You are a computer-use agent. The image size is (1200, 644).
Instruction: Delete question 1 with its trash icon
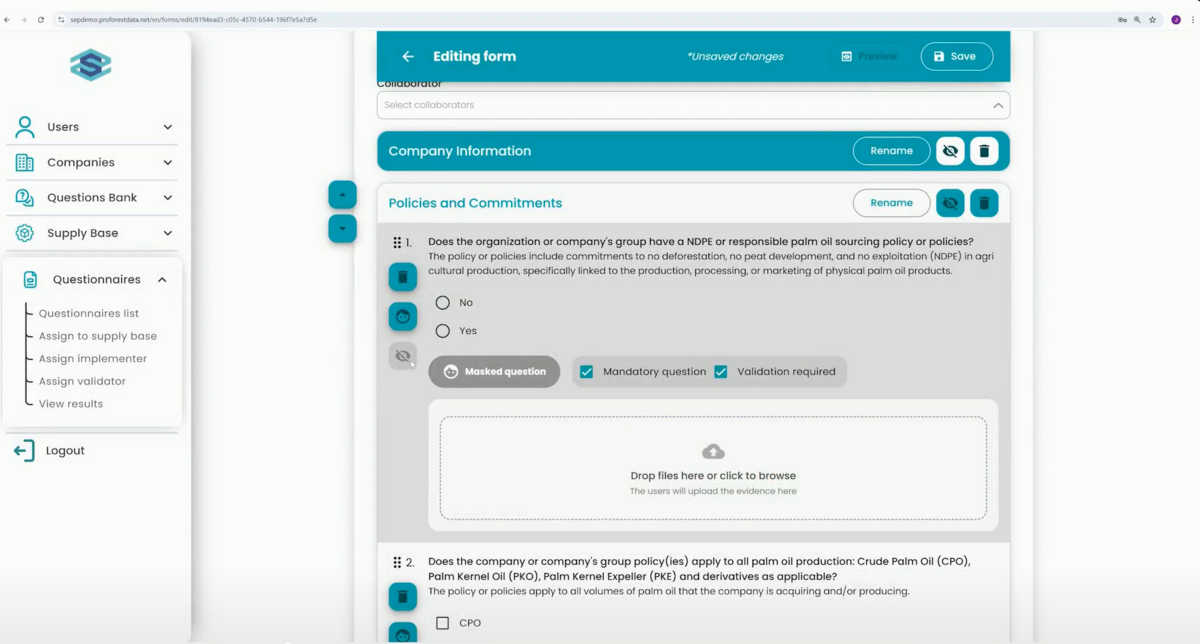[403, 277]
